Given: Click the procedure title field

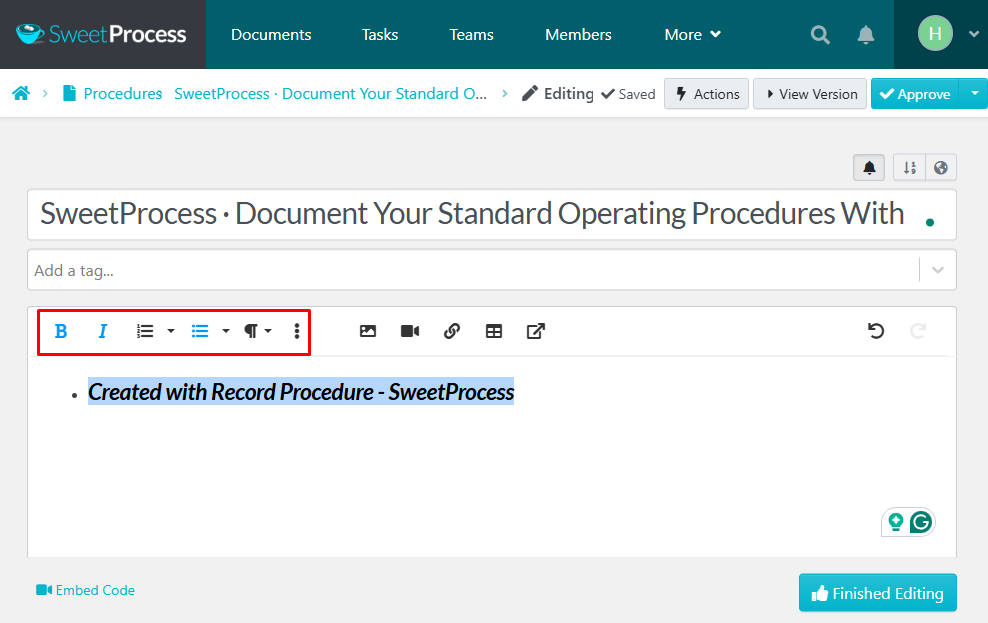Looking at the screenshot, I should point(491,214).
